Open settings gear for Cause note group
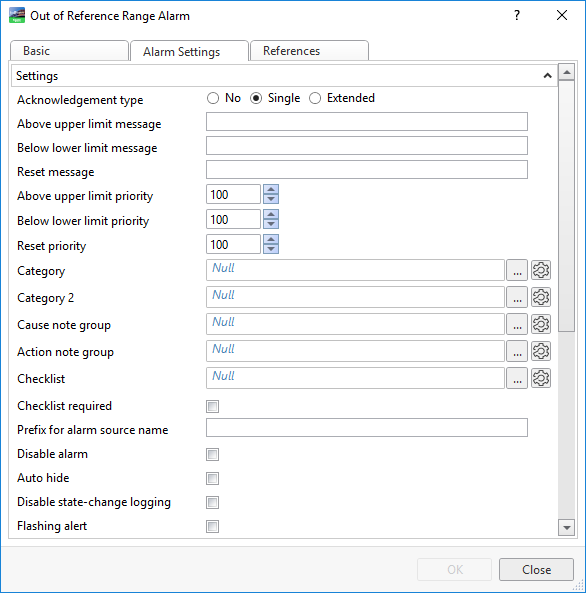Screen dimensions: 586x593 541,324
